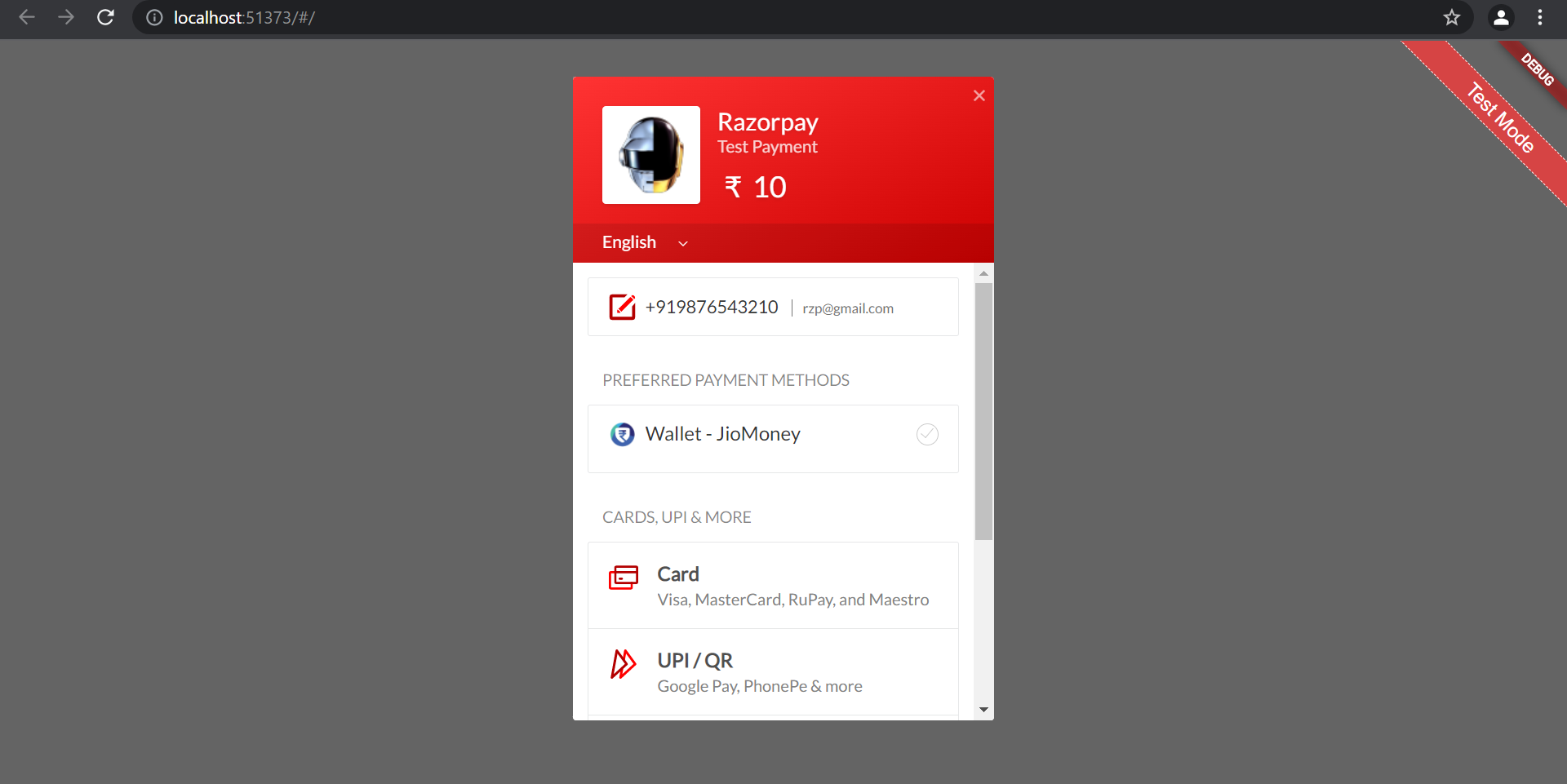Click the browser forward arrow
The image size is (1567, 784).
66,17
